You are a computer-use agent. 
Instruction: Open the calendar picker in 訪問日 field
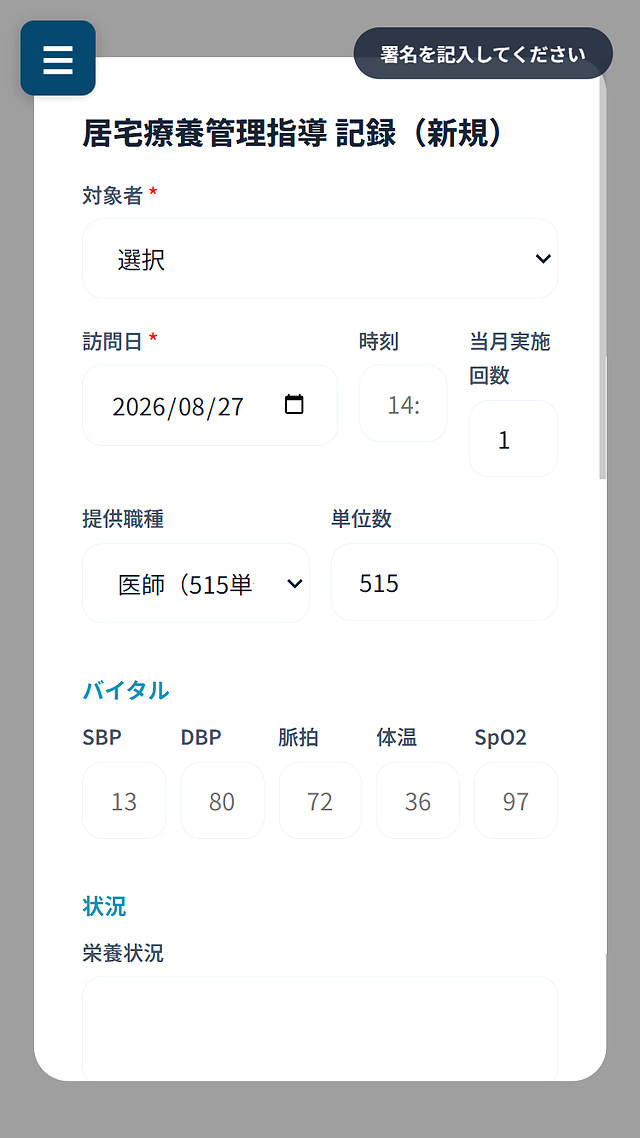tap(294, 405)
